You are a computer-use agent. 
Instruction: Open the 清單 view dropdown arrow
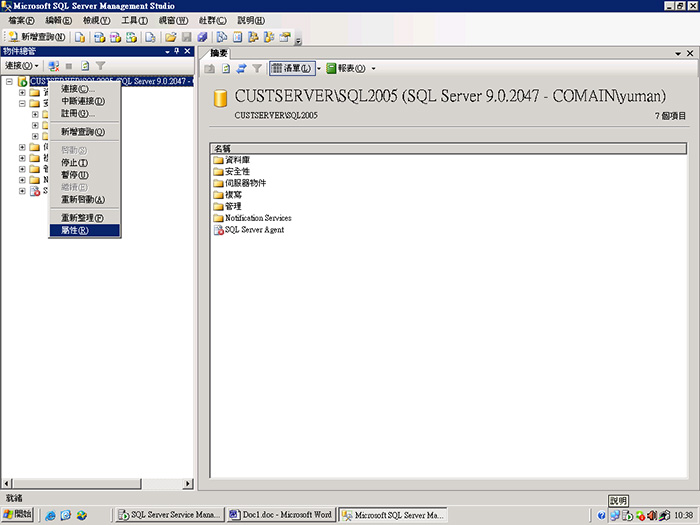coord(319,68)
